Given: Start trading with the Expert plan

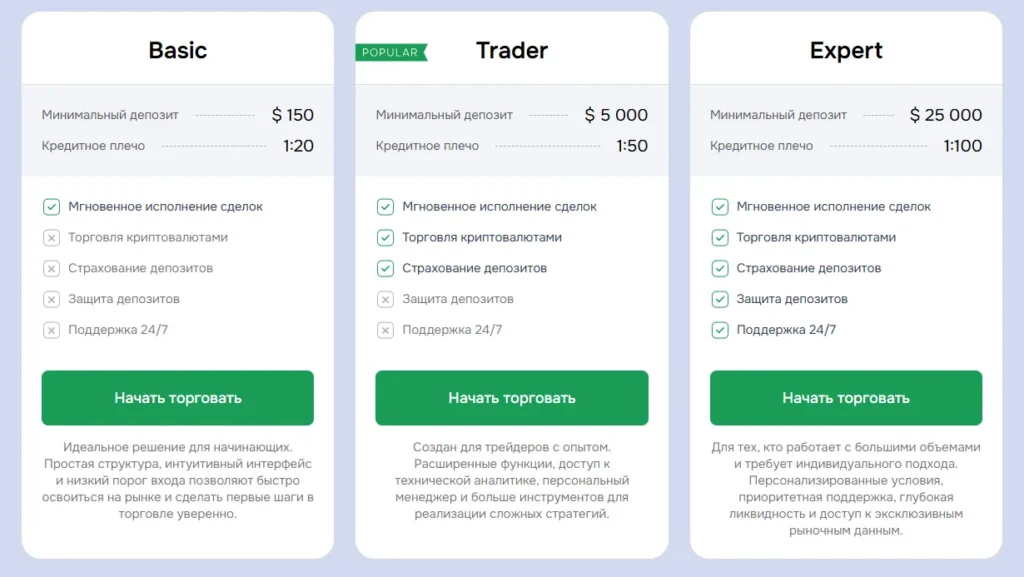Looking at the screenshot, I should [846, 398].
